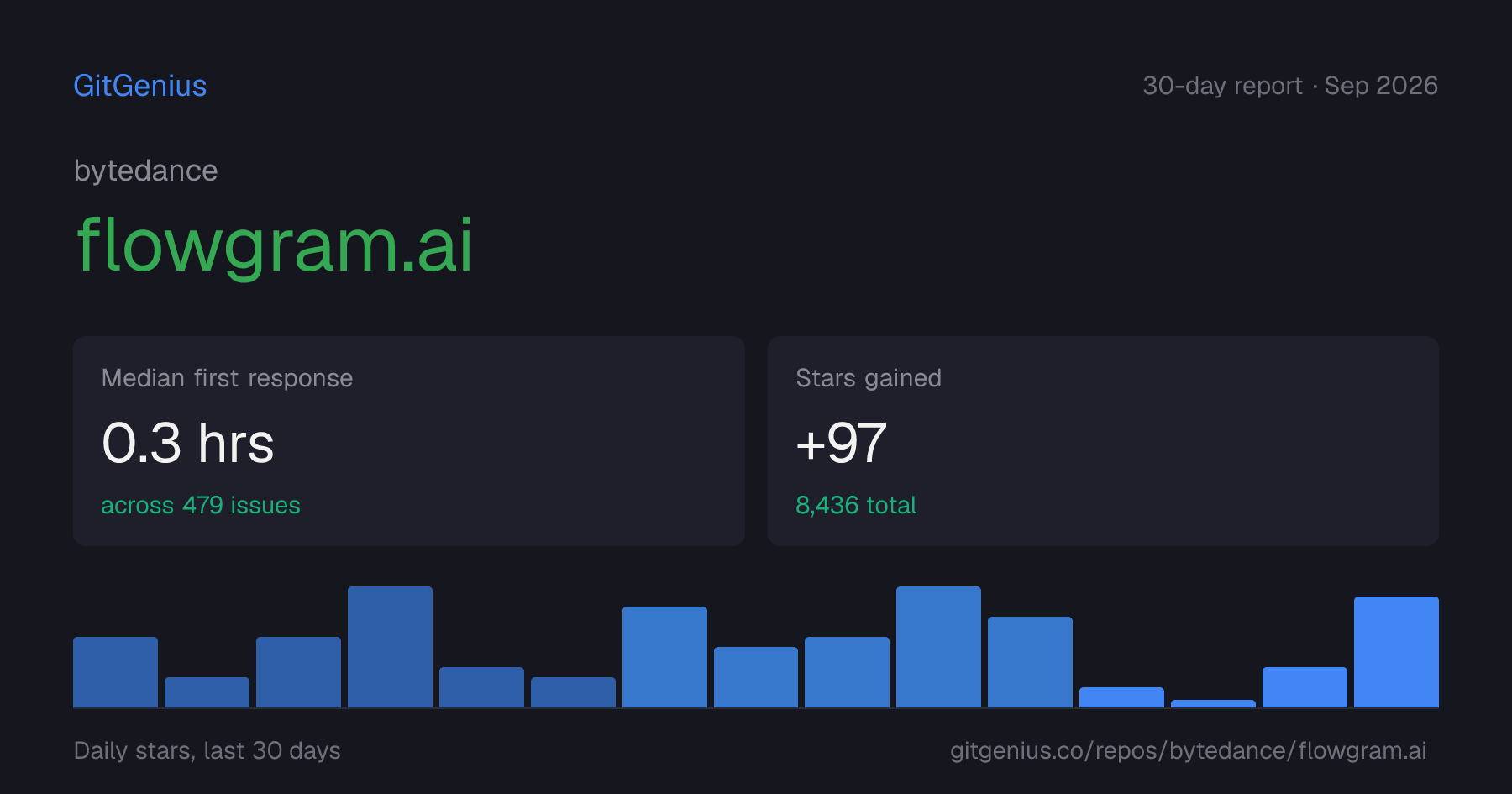The width and height of the screenshot is (1512, 794).
Task: Select the last bright blue chart bar
Action: click(1396, 652)
